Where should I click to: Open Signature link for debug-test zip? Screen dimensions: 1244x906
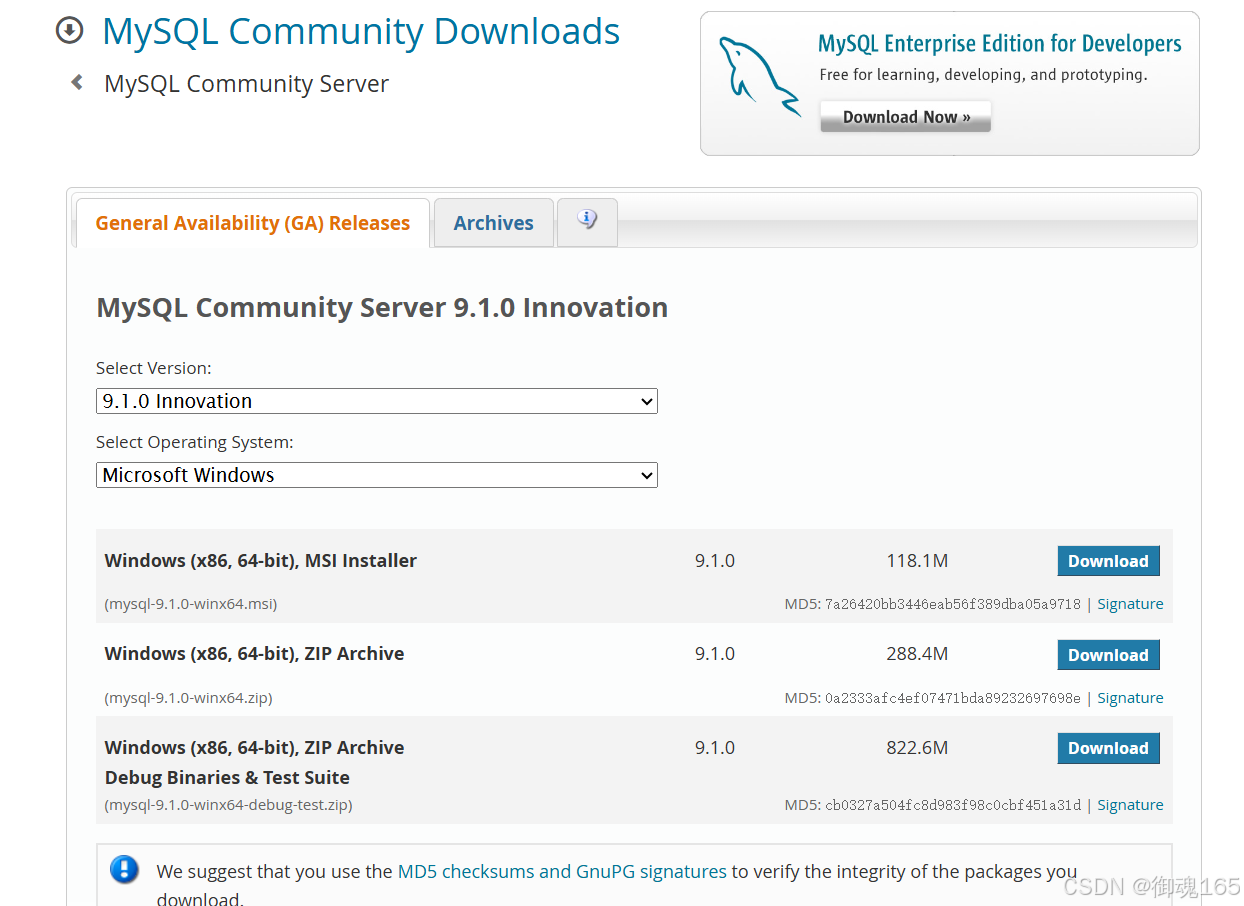1130,805
